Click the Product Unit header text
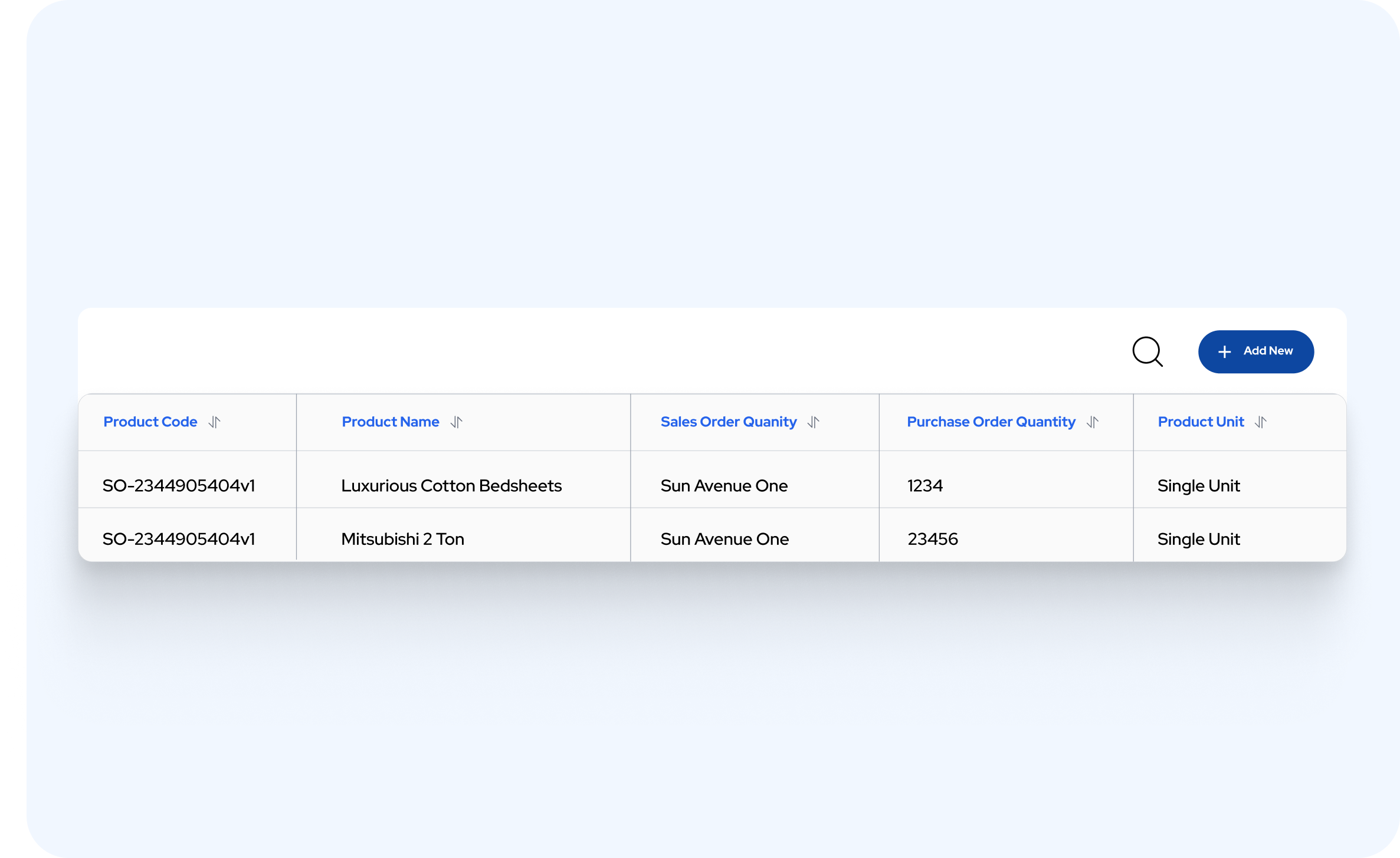This screenshot has width=1400, height=858. point(1200,422)
